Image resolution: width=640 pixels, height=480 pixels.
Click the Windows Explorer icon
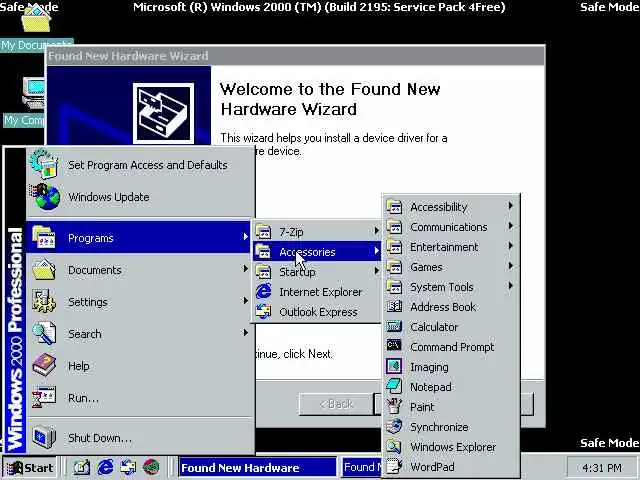pos(394,446)
